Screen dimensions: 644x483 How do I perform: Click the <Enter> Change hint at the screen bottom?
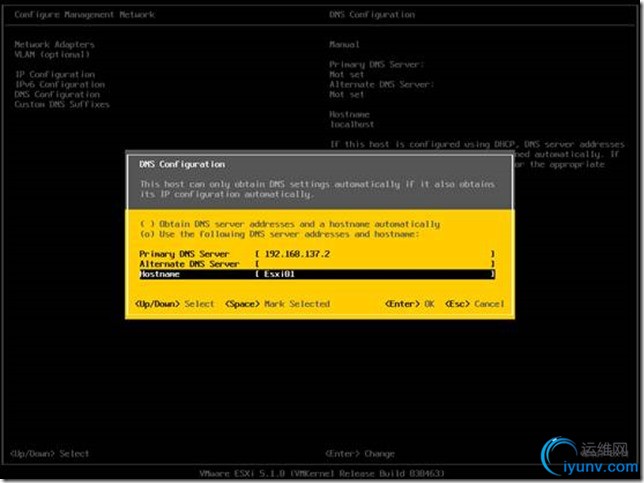coord(360,454)
